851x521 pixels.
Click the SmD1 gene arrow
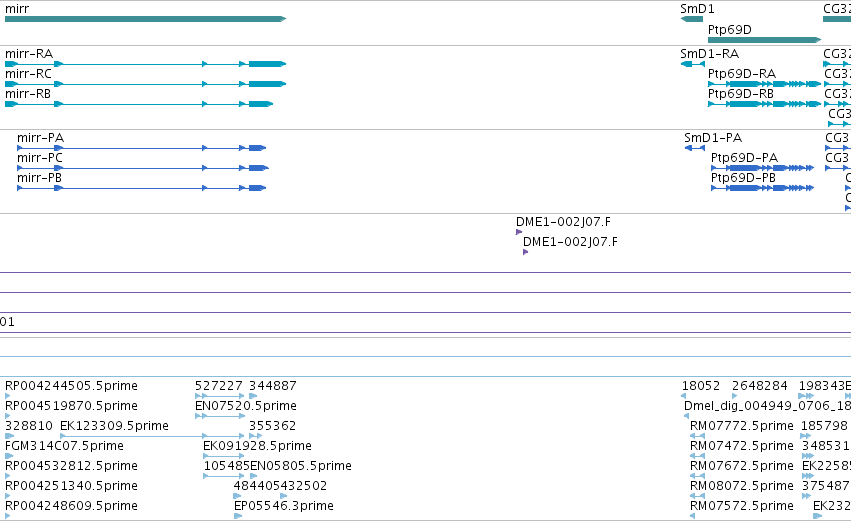(691, 19)
